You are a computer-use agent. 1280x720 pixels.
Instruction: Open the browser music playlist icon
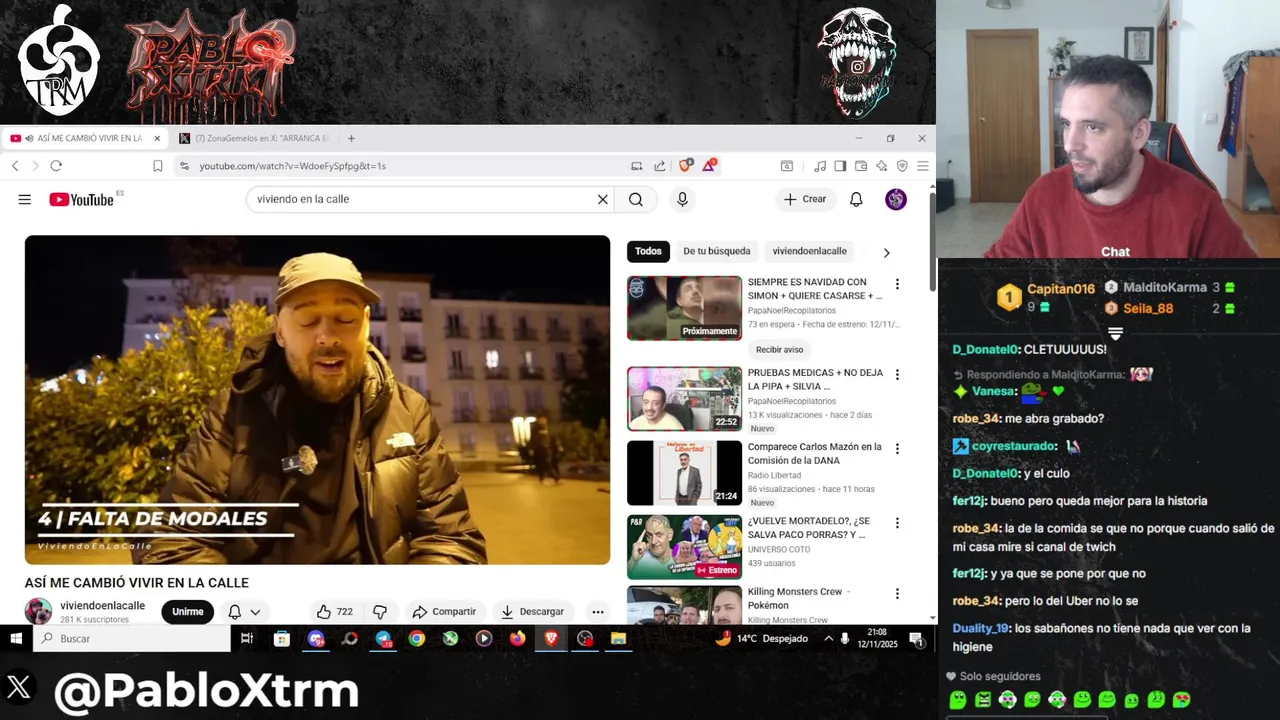click(820, 166)
